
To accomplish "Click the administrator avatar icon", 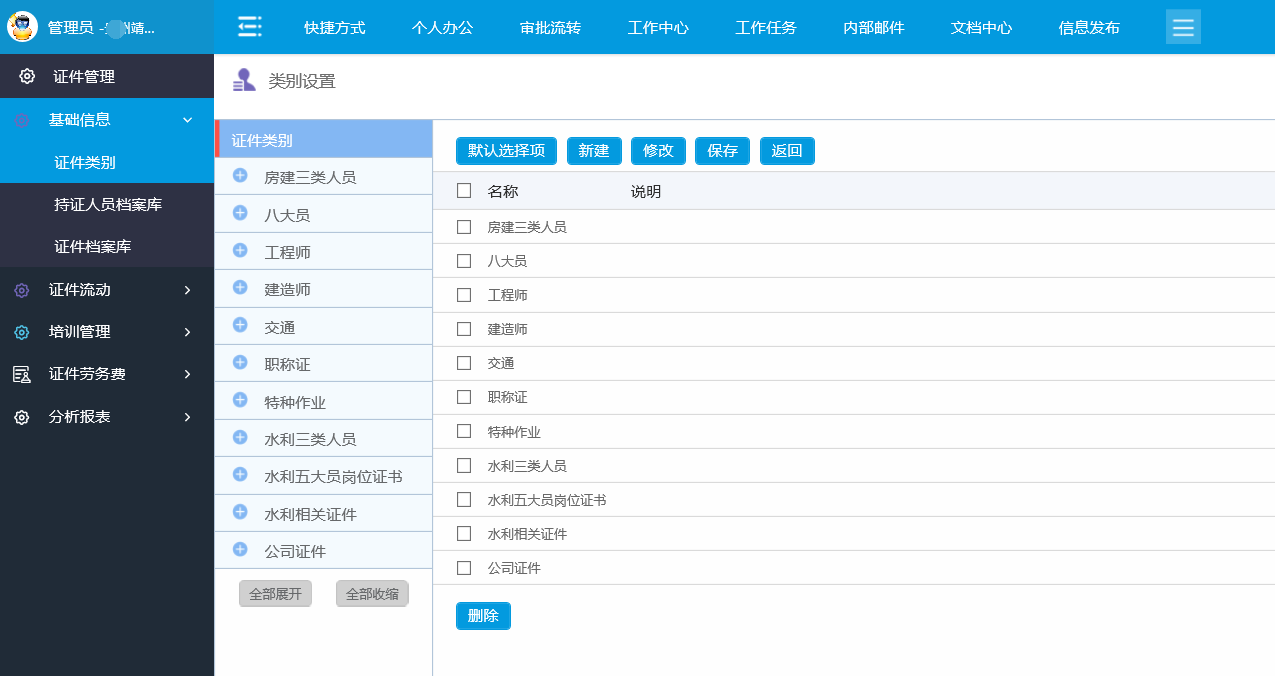I will [22, 27].
